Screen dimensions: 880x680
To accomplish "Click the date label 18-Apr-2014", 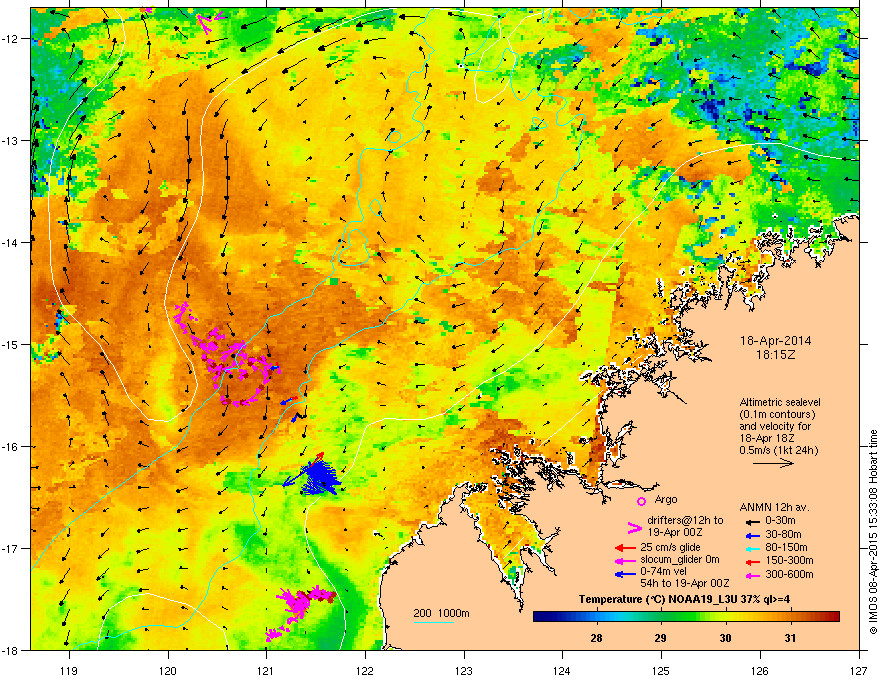I will 775,341.
